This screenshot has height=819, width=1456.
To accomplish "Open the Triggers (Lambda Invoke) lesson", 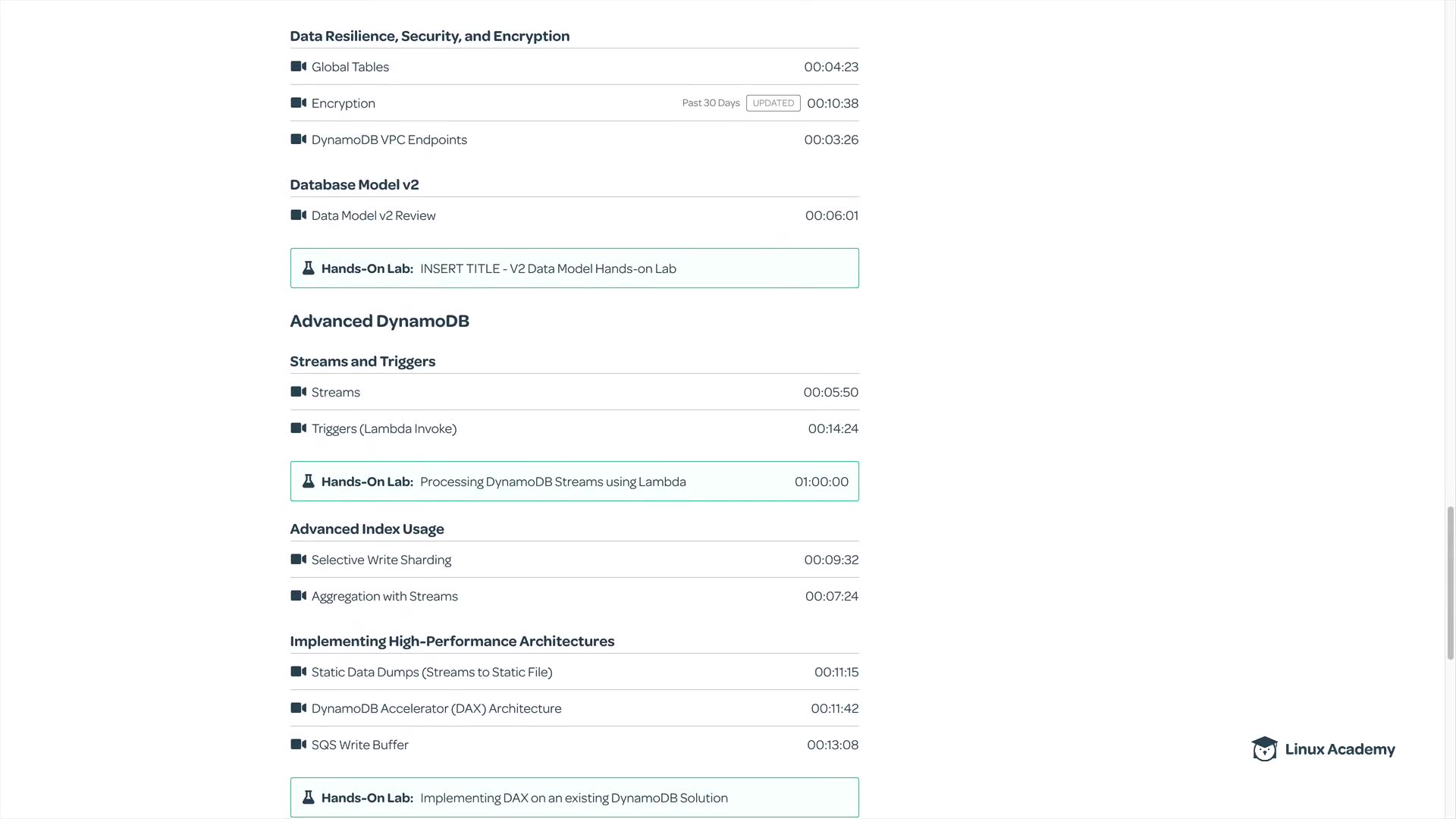I will tap(384, 428).
